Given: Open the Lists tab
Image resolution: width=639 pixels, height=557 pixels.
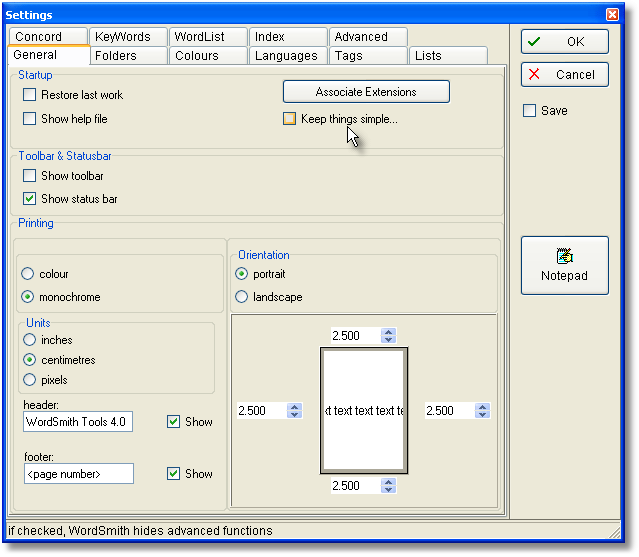Looking at the screenshot, I should [448, 55].
